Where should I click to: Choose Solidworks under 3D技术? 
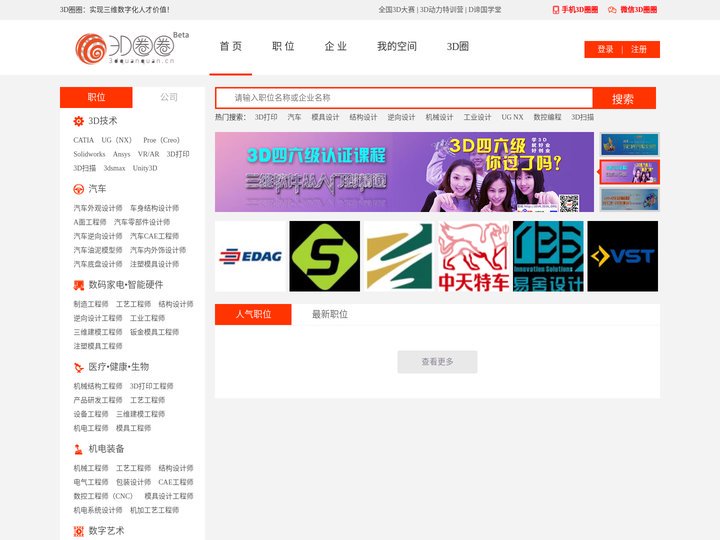point(90,154)
